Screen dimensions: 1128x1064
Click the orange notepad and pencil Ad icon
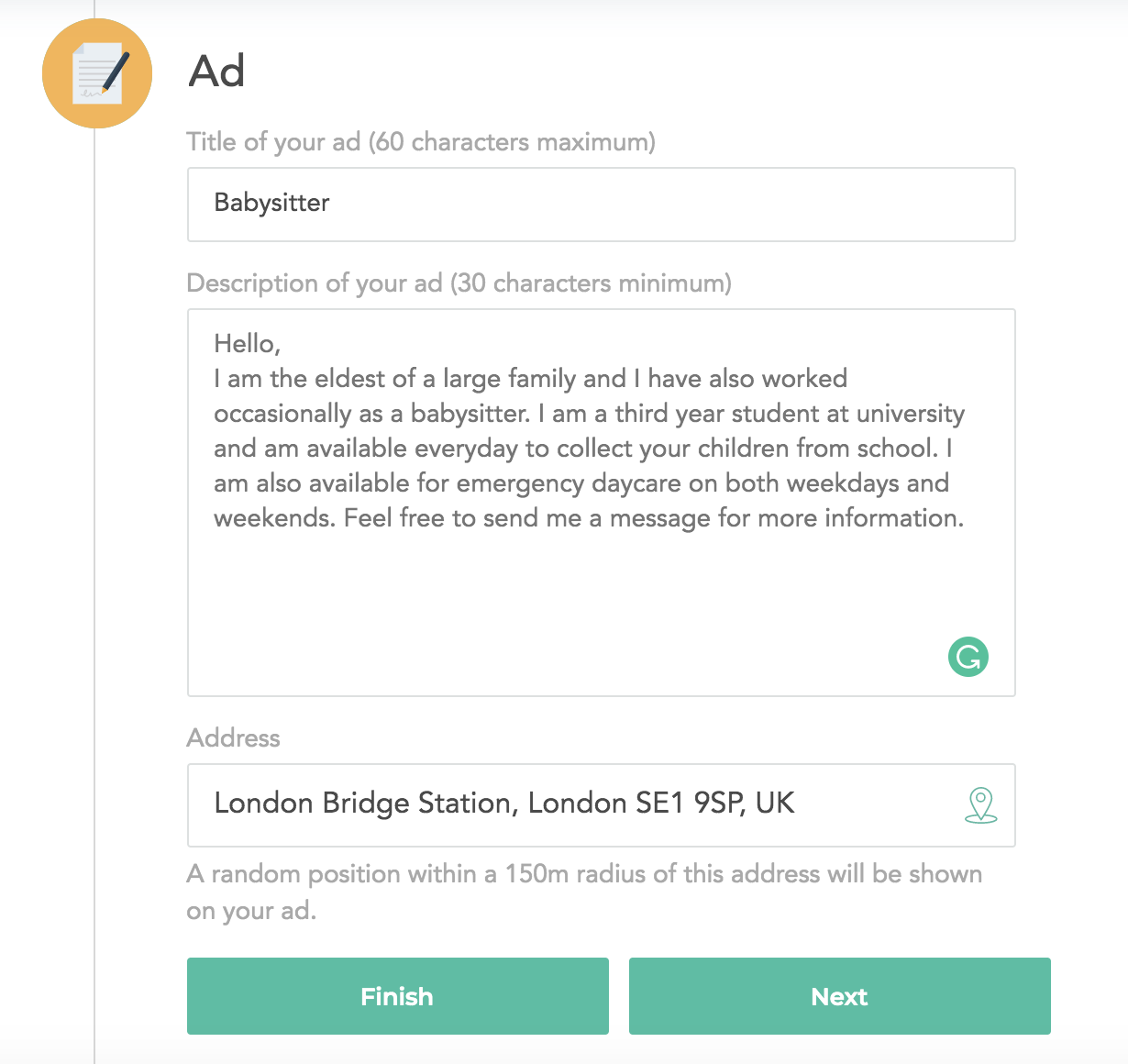[96, 72]
